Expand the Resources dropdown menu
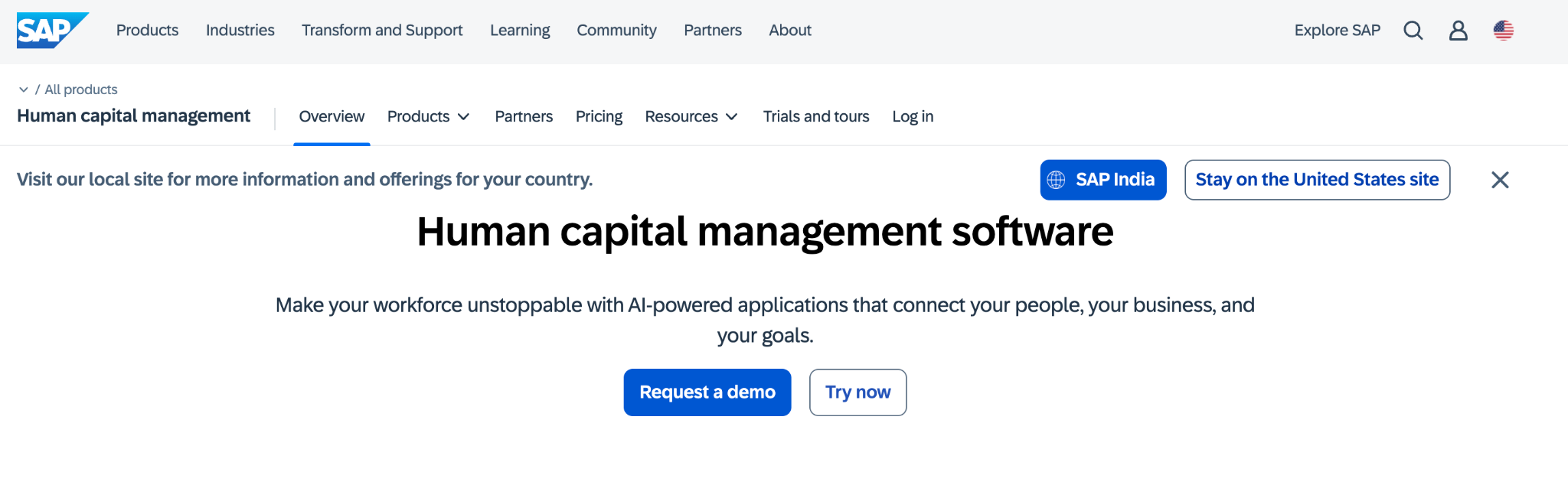This screenshot has height=485, width=1568. point(691,116)
